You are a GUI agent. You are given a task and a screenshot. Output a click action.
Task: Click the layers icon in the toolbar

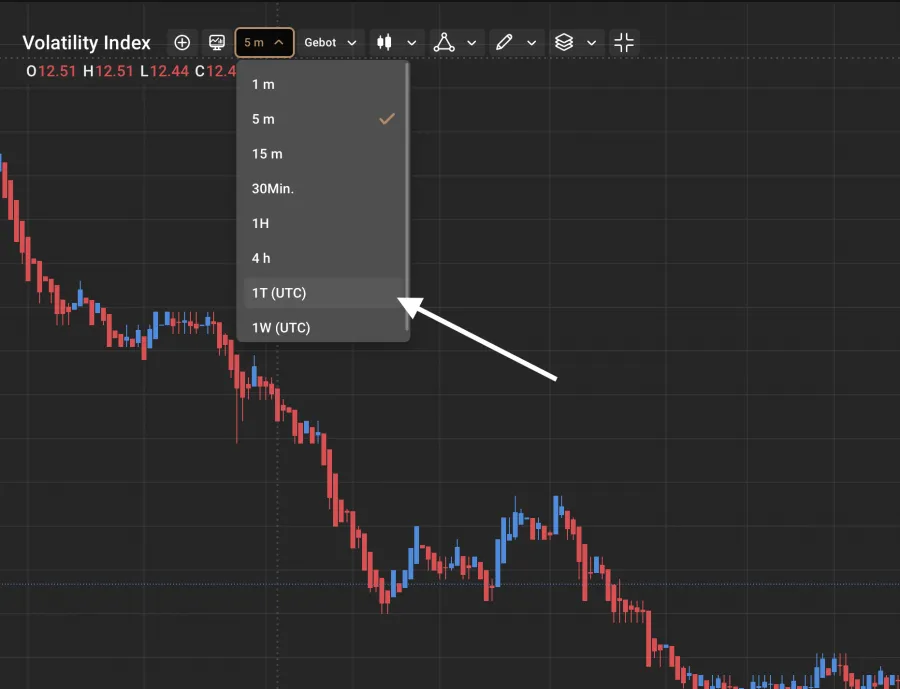click(564, 42)
